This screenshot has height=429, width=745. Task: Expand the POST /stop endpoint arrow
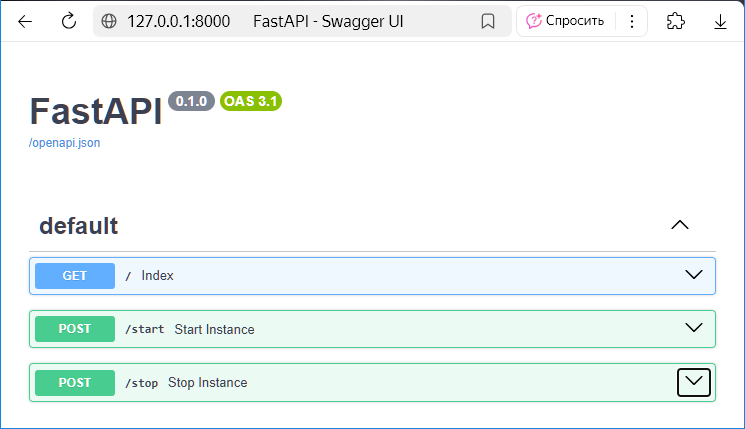[x=693, y=382]
